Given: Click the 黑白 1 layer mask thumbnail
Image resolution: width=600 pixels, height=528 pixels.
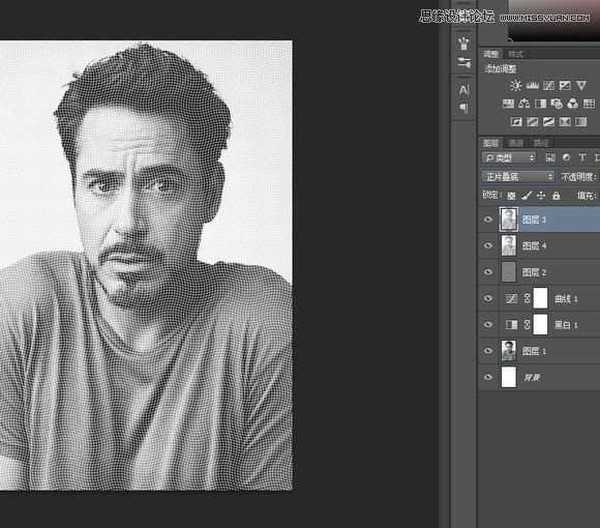Looking at the screenshot, I should 540,324.
